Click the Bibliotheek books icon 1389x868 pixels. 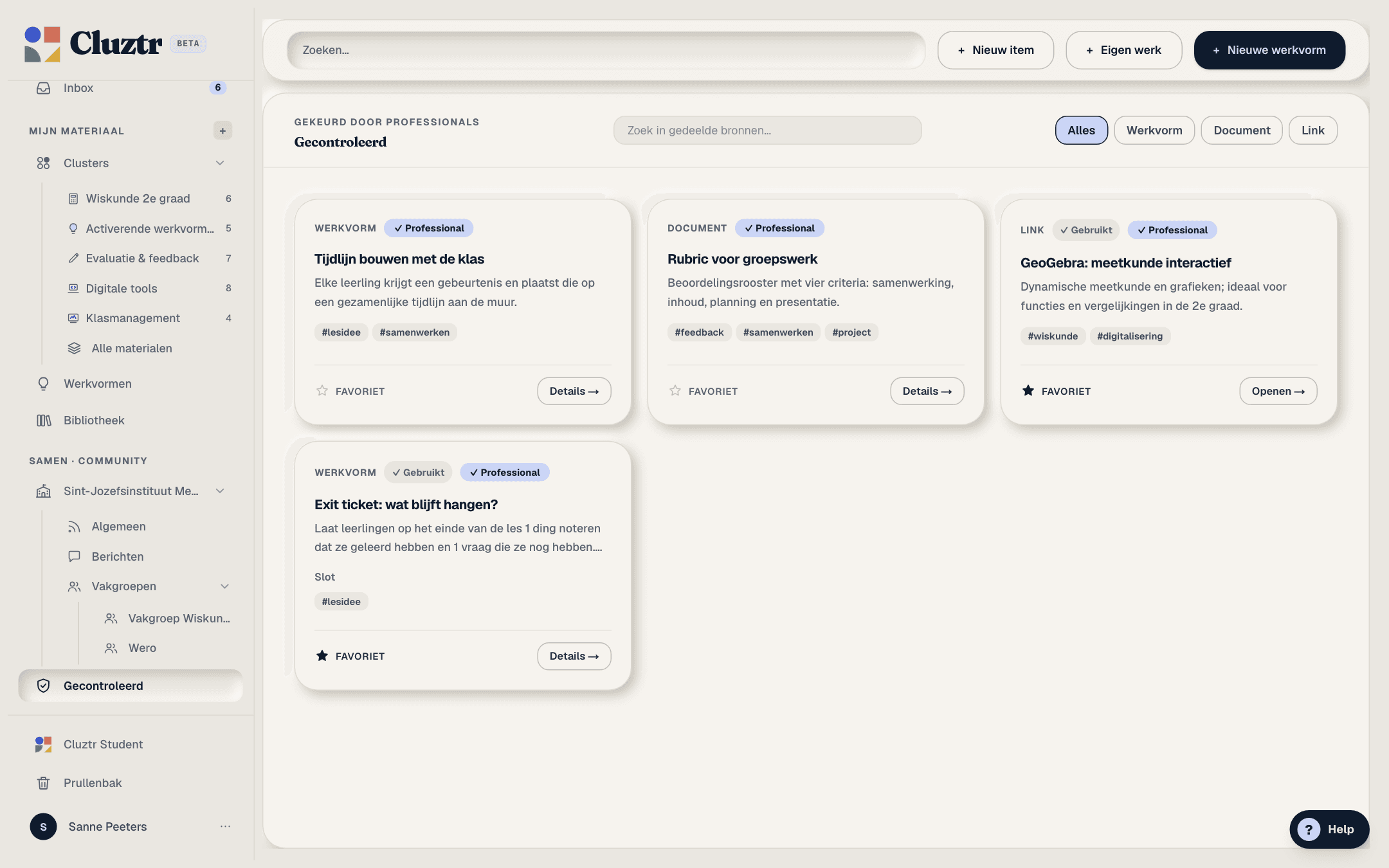click(43, 420)
